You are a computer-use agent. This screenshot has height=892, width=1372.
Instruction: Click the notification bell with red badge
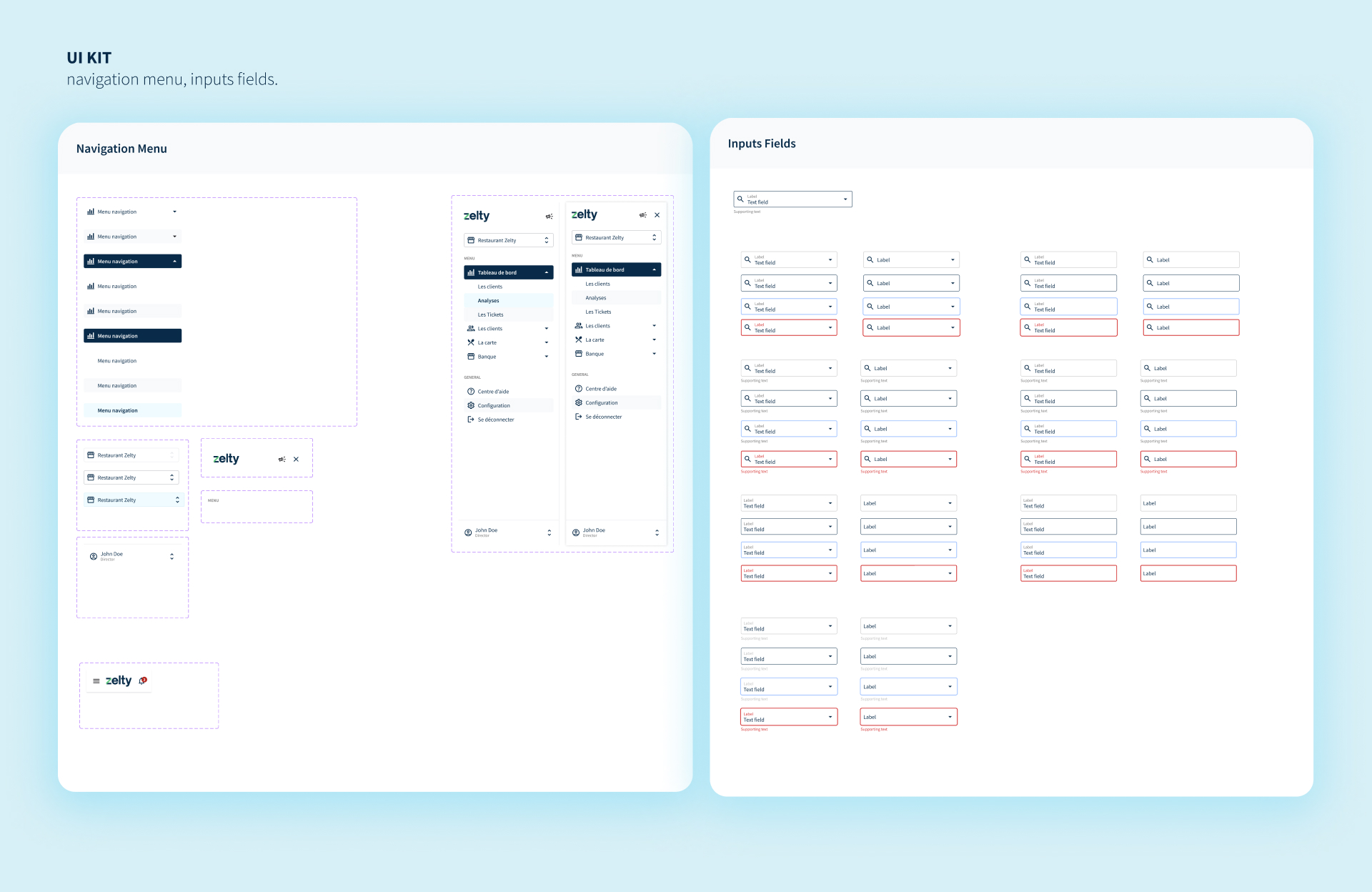pos(143,680)
